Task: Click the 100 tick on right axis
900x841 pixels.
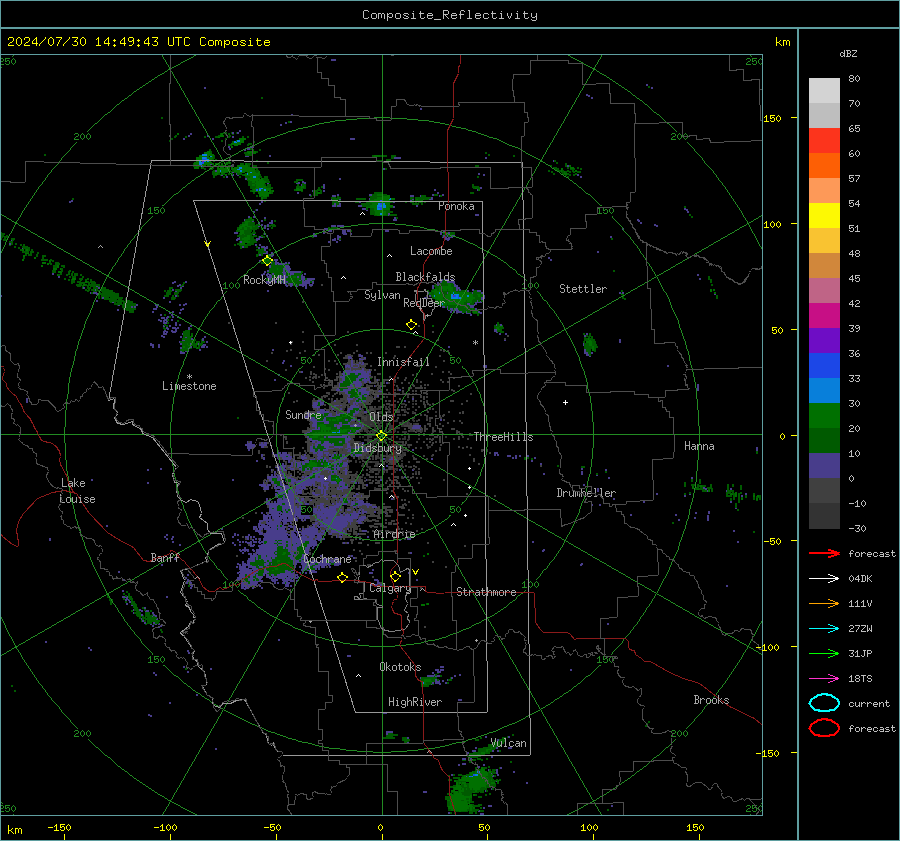Action: (773, 224)
